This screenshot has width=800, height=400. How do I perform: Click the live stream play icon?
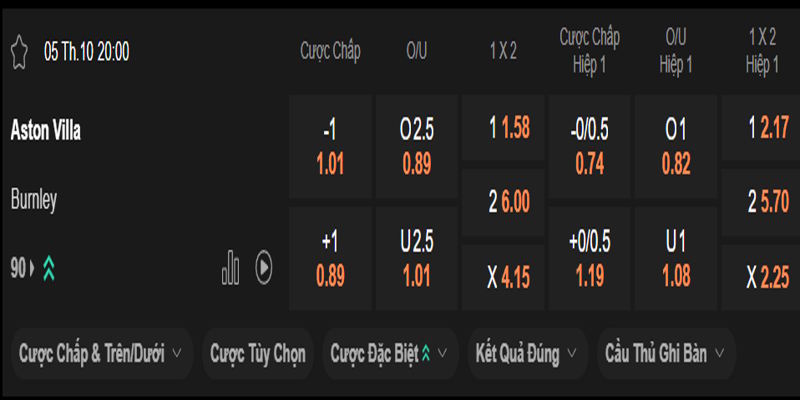point(264,267)
